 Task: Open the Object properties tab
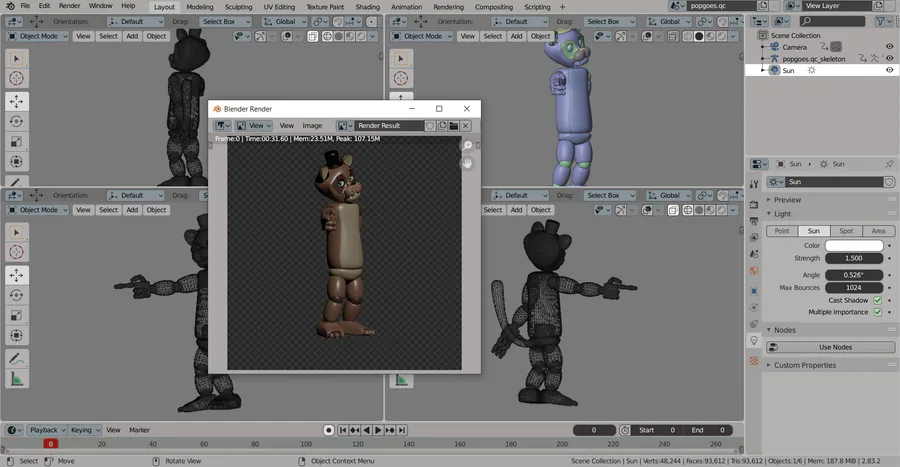pyautogui.click(x=754, y=291)
